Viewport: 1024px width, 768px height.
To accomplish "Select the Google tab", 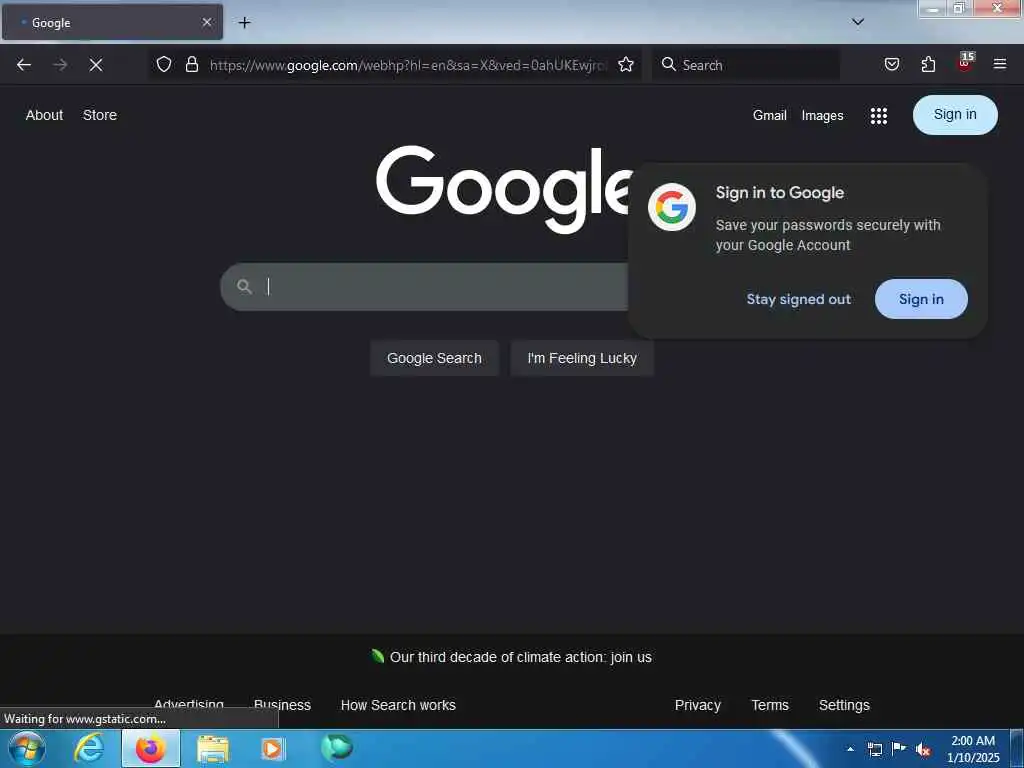I will [x=112, y=22].
